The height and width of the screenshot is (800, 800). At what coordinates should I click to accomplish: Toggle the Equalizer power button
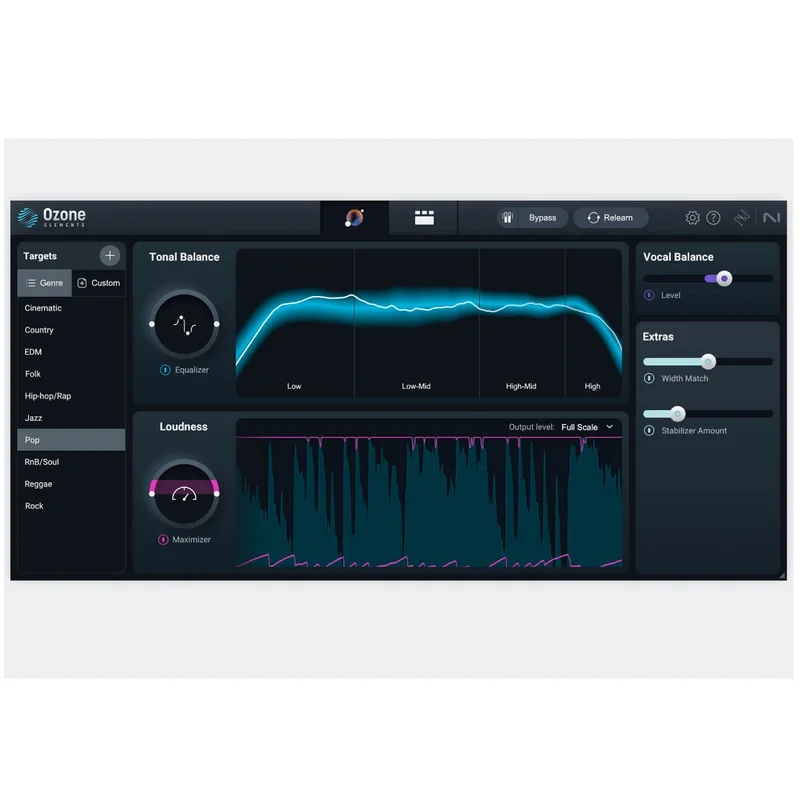[x=165, y=370]
